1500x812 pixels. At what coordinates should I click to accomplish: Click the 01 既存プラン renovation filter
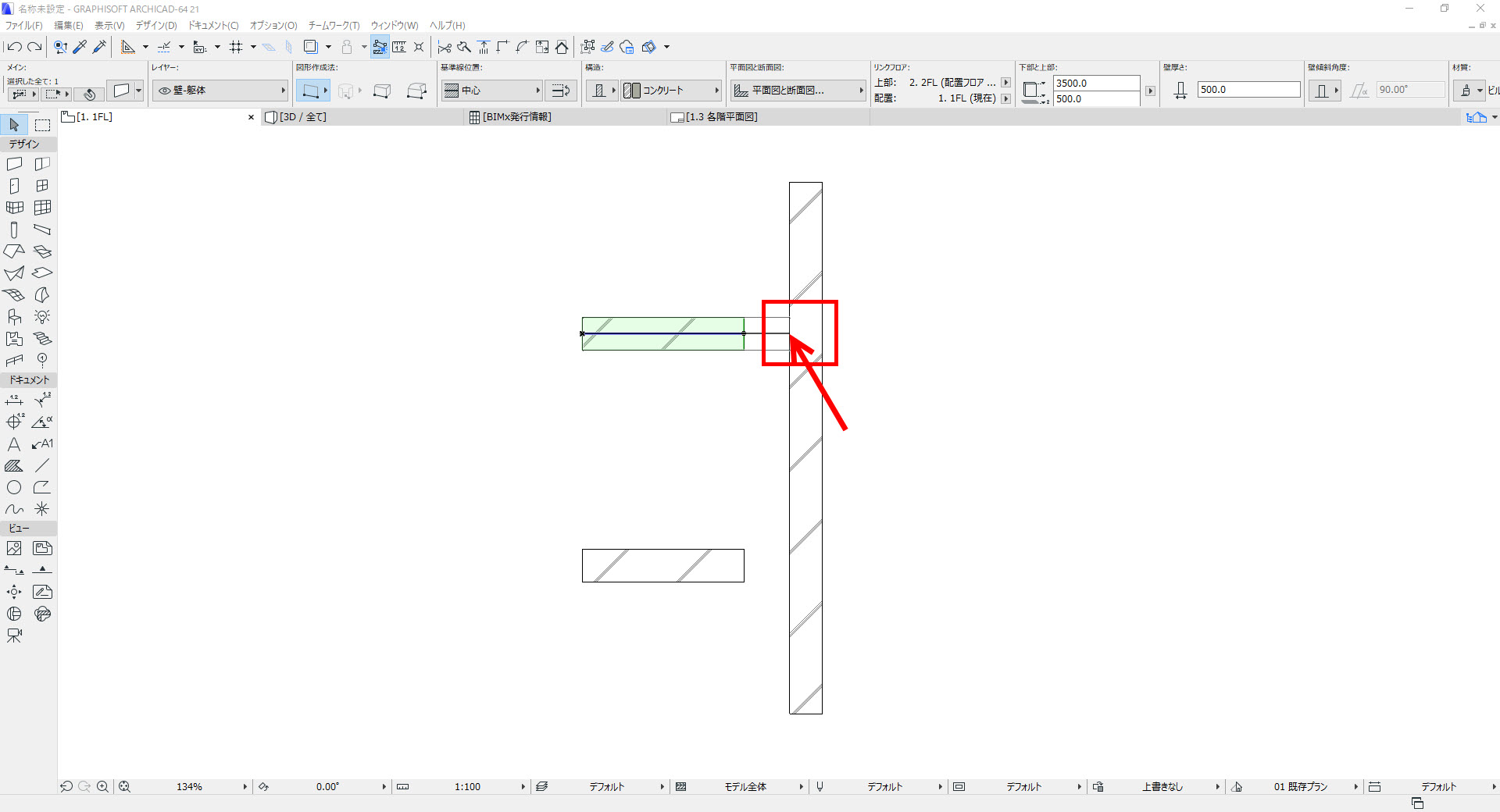click(1300, 787)
